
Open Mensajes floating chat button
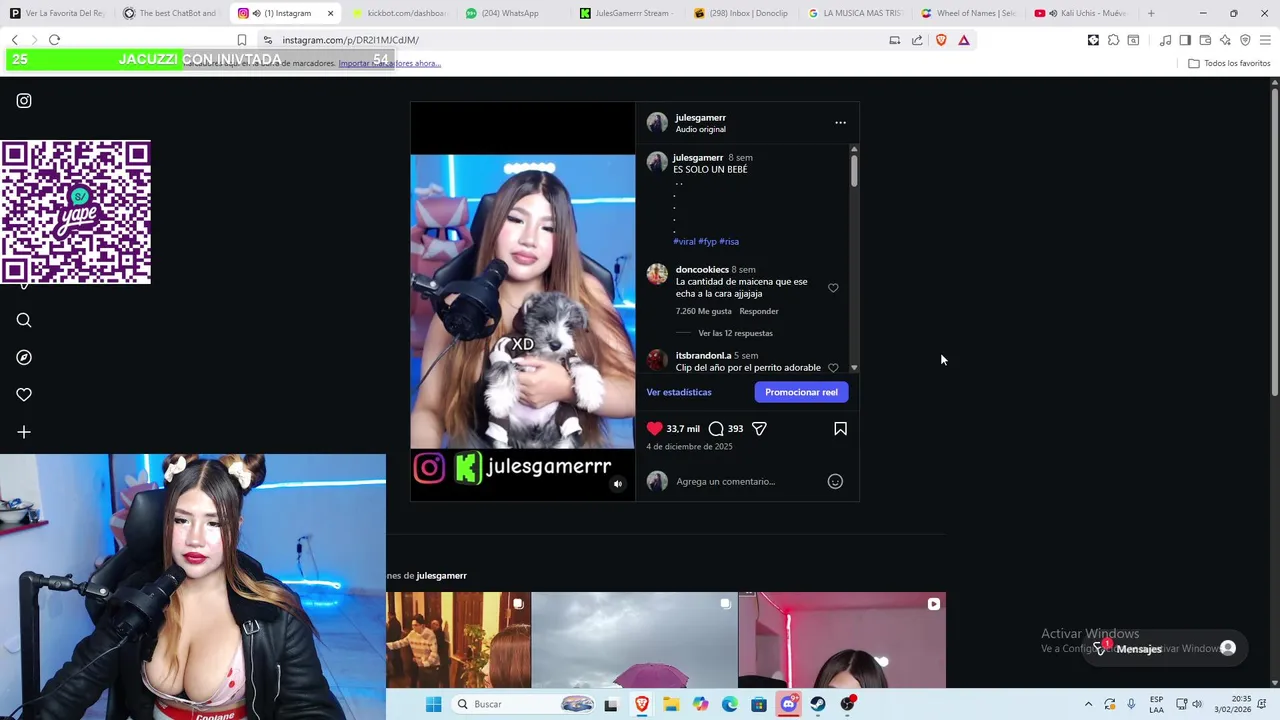pos(1166,648)
